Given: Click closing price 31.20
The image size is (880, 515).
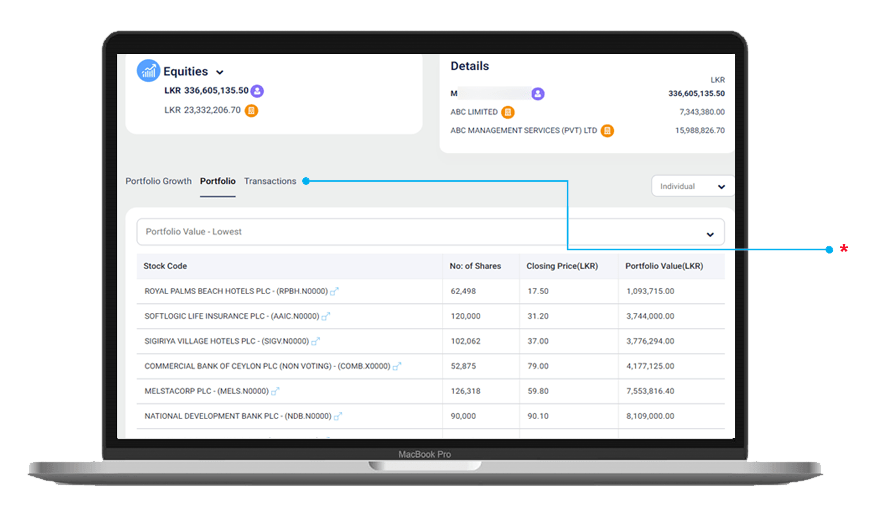Looking at the screenshot, I should pos(538,316).
